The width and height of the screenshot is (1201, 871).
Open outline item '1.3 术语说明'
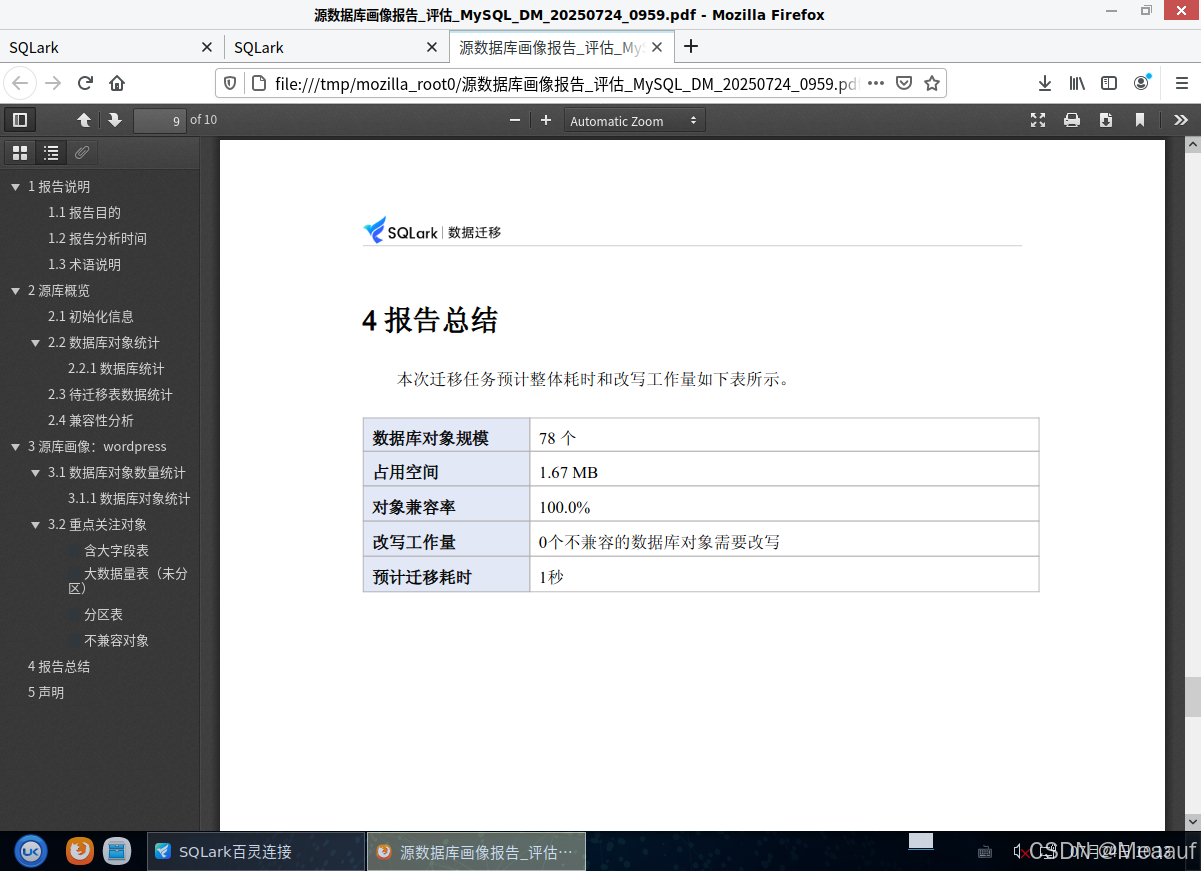click(x=84, y=265)
